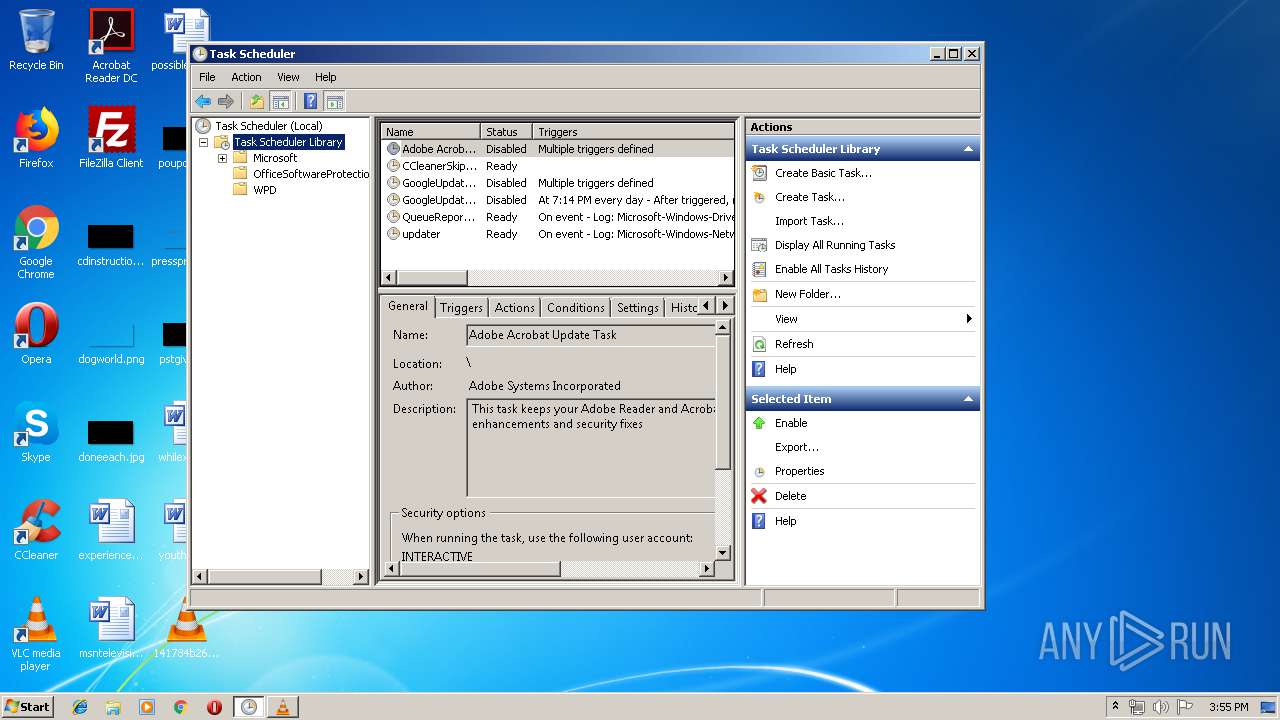This screenshot has height=720, width=1280.
Task: Open Recycle Bin desktop icon
Action: [36, 40]
